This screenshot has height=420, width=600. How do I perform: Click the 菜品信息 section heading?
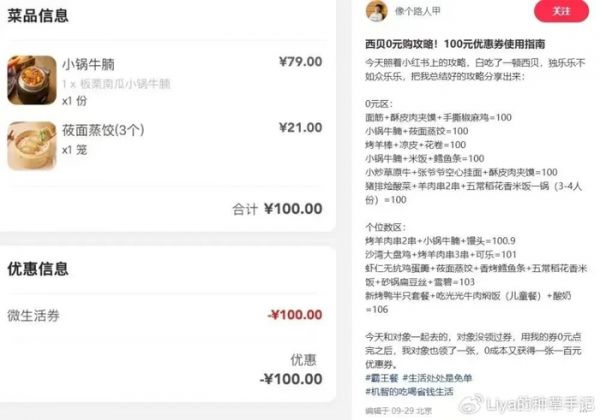pyautogui.click(x=37, y=17)
